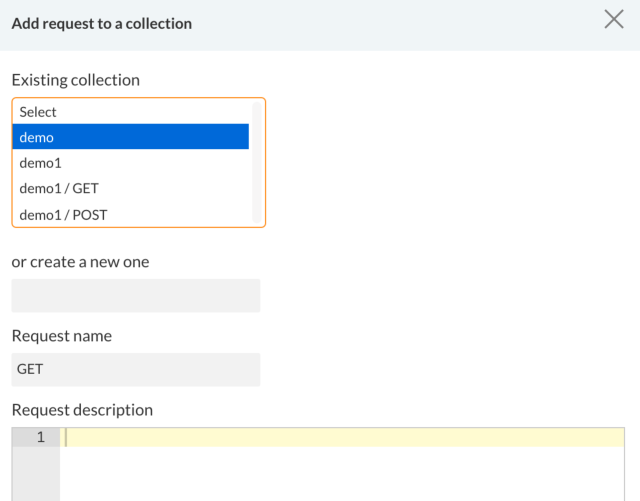Click the collection list scrollbar
This screenshot has width=640, height=501.
[x=257, y=162]
